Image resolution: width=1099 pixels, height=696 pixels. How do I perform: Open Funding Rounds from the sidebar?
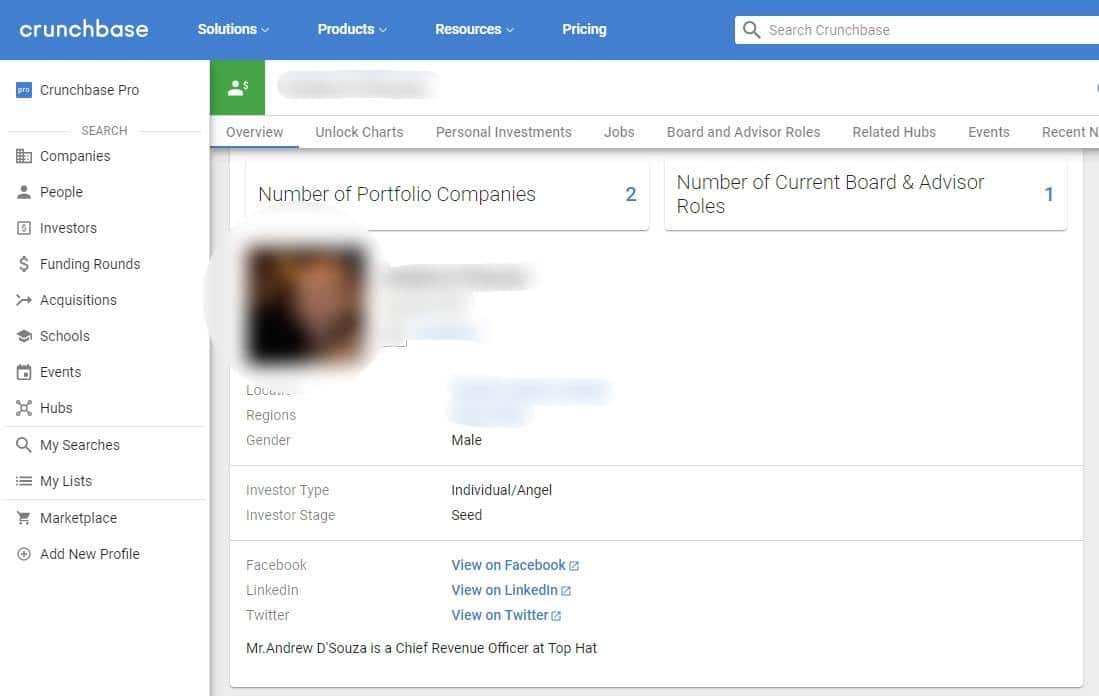(24, 264)
